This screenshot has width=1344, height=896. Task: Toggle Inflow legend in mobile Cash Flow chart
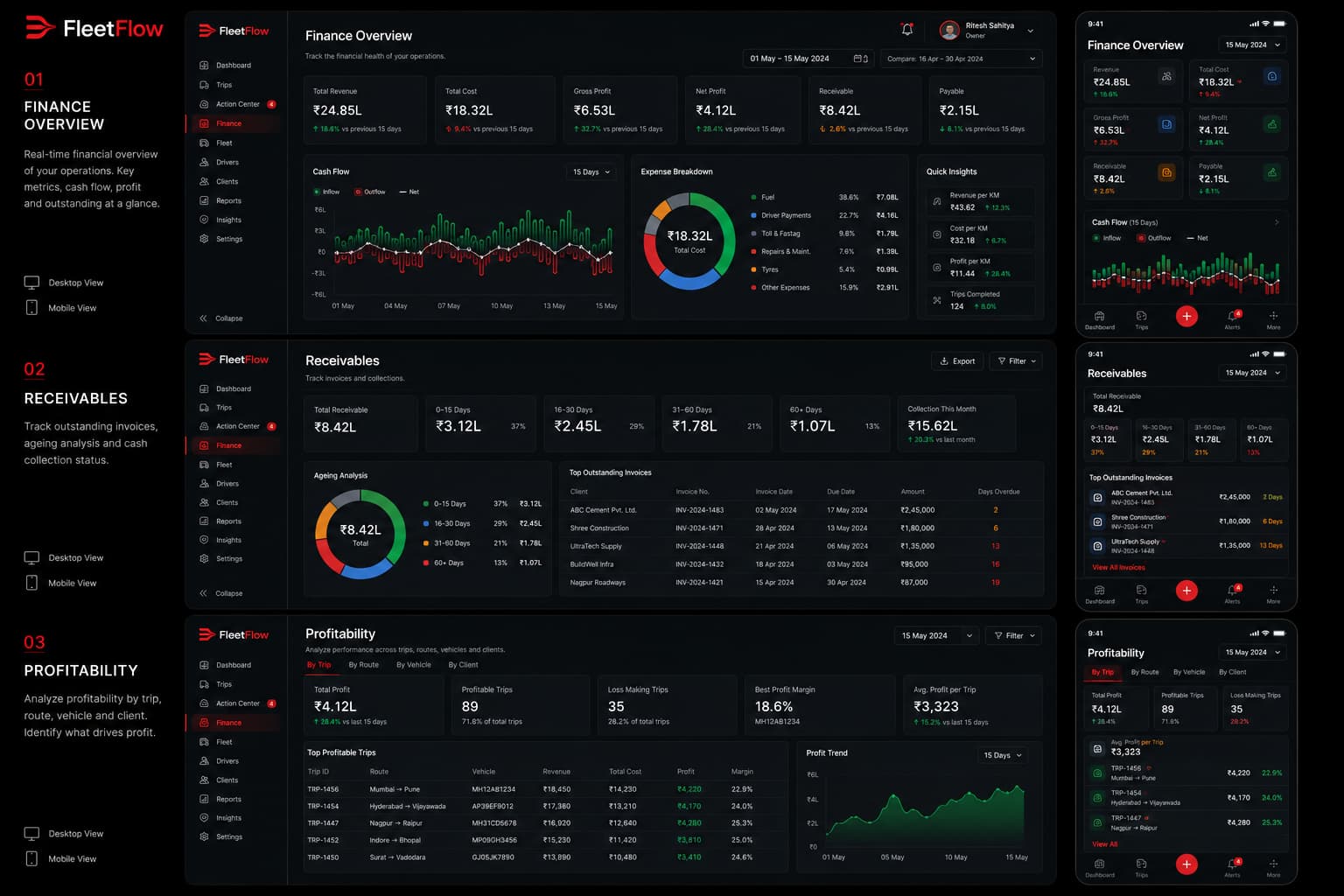point(1106,238)
